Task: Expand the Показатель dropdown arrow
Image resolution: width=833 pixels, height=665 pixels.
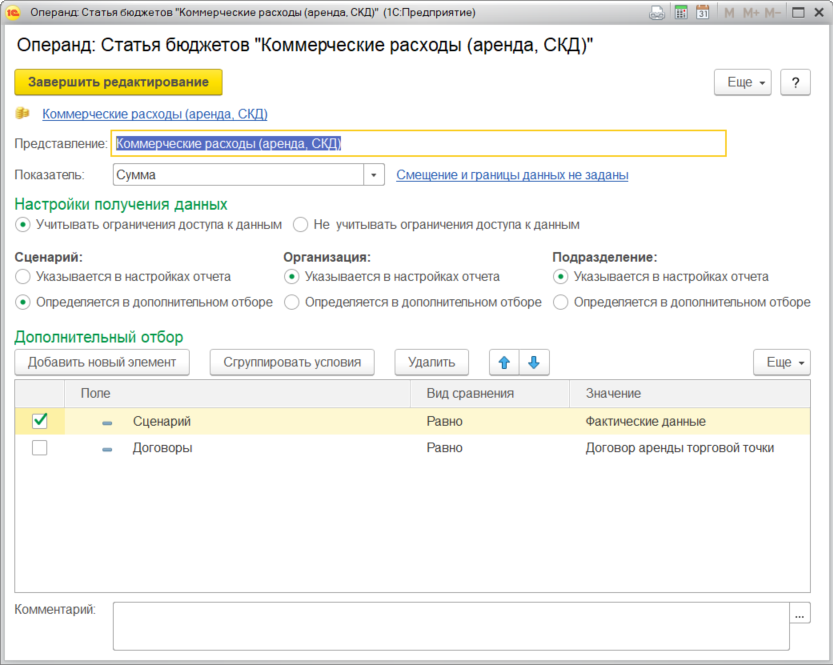Action: [x=373, y=175]
